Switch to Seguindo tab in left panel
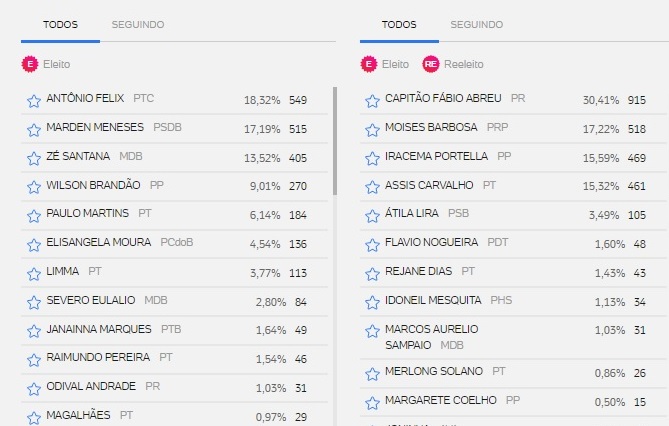The height and width of the screenshot is (426, 669). click(x=138, y=25)
